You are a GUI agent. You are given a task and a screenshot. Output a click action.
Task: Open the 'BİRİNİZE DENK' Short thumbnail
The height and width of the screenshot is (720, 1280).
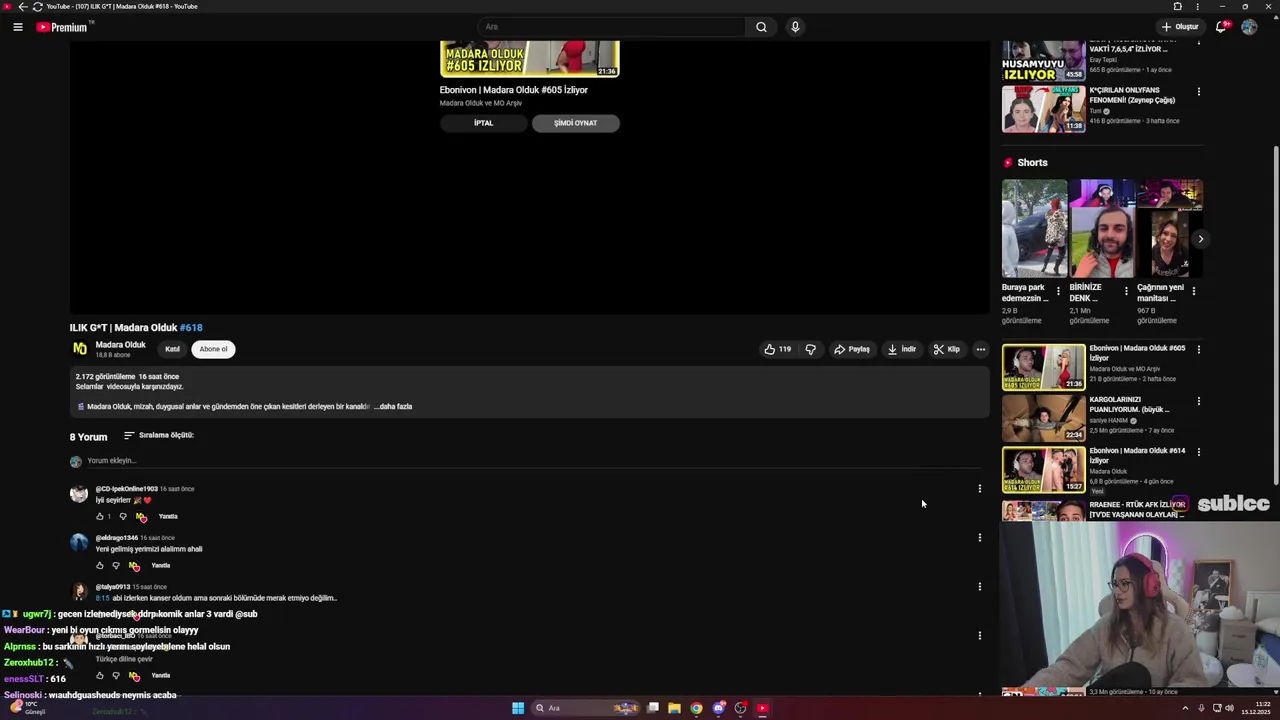pos(1102,229)
